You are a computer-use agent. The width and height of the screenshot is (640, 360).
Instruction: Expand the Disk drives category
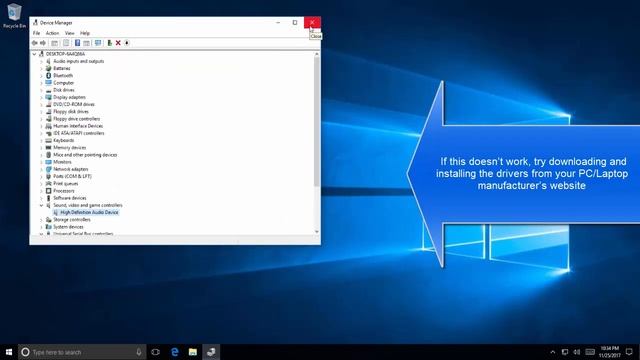[x=41, y=90]
